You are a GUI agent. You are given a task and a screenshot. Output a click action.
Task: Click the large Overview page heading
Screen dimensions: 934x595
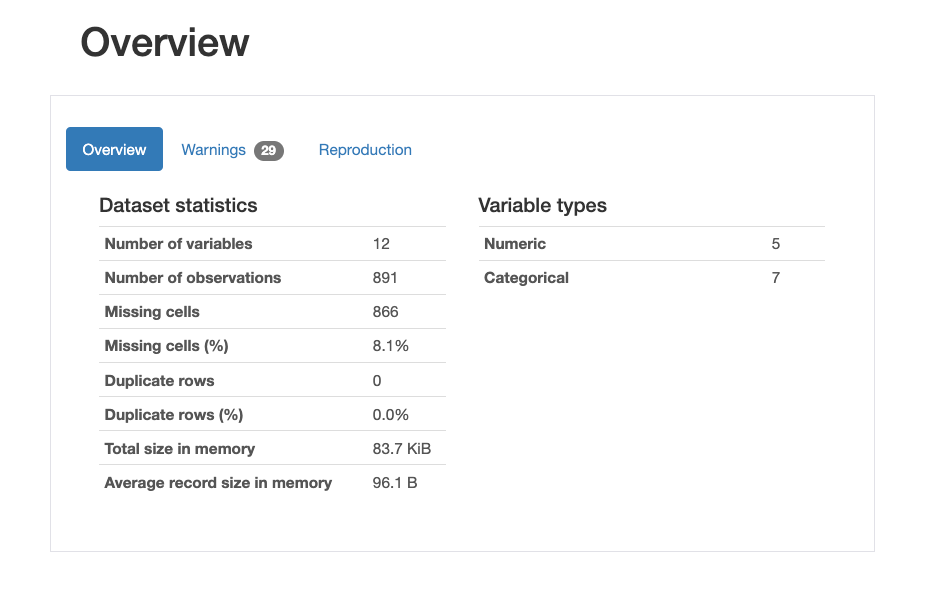pos(165,43)
